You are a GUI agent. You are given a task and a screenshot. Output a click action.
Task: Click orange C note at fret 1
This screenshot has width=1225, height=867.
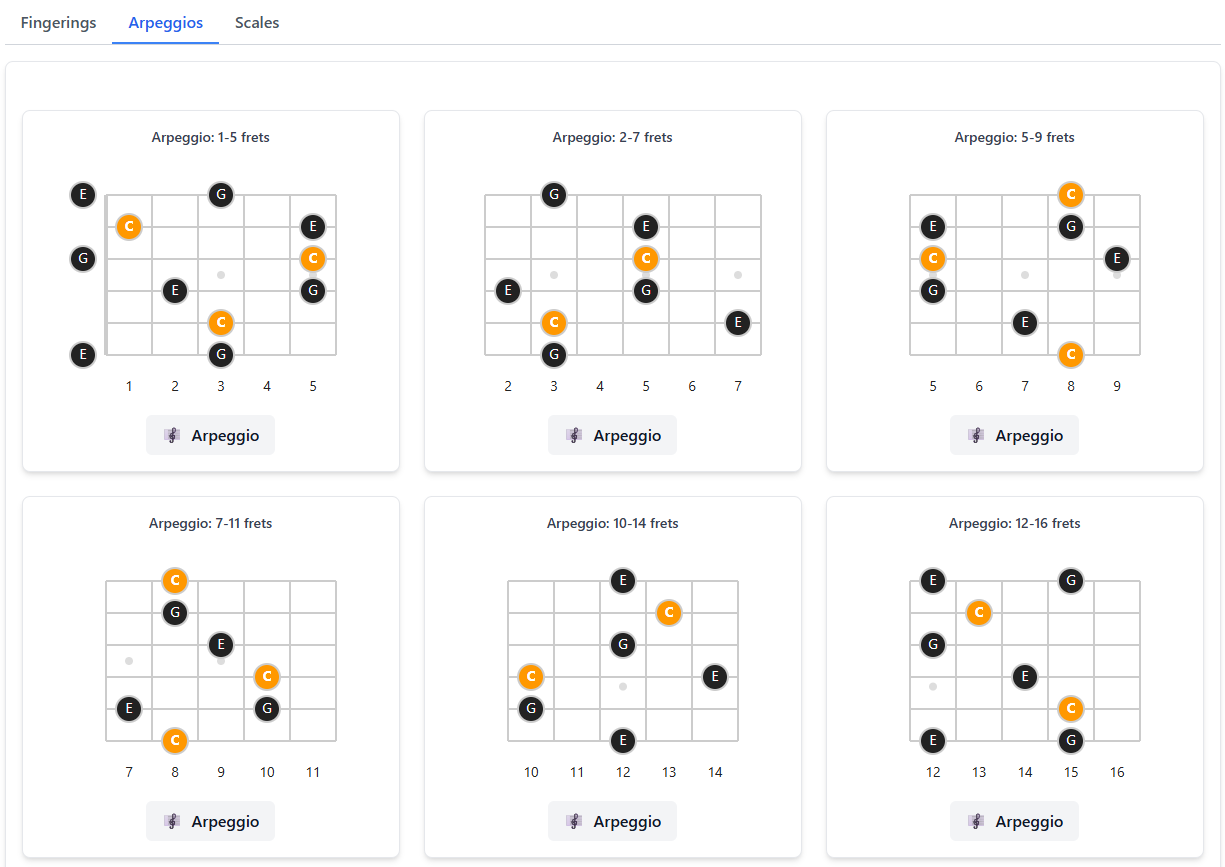point(129,227)
